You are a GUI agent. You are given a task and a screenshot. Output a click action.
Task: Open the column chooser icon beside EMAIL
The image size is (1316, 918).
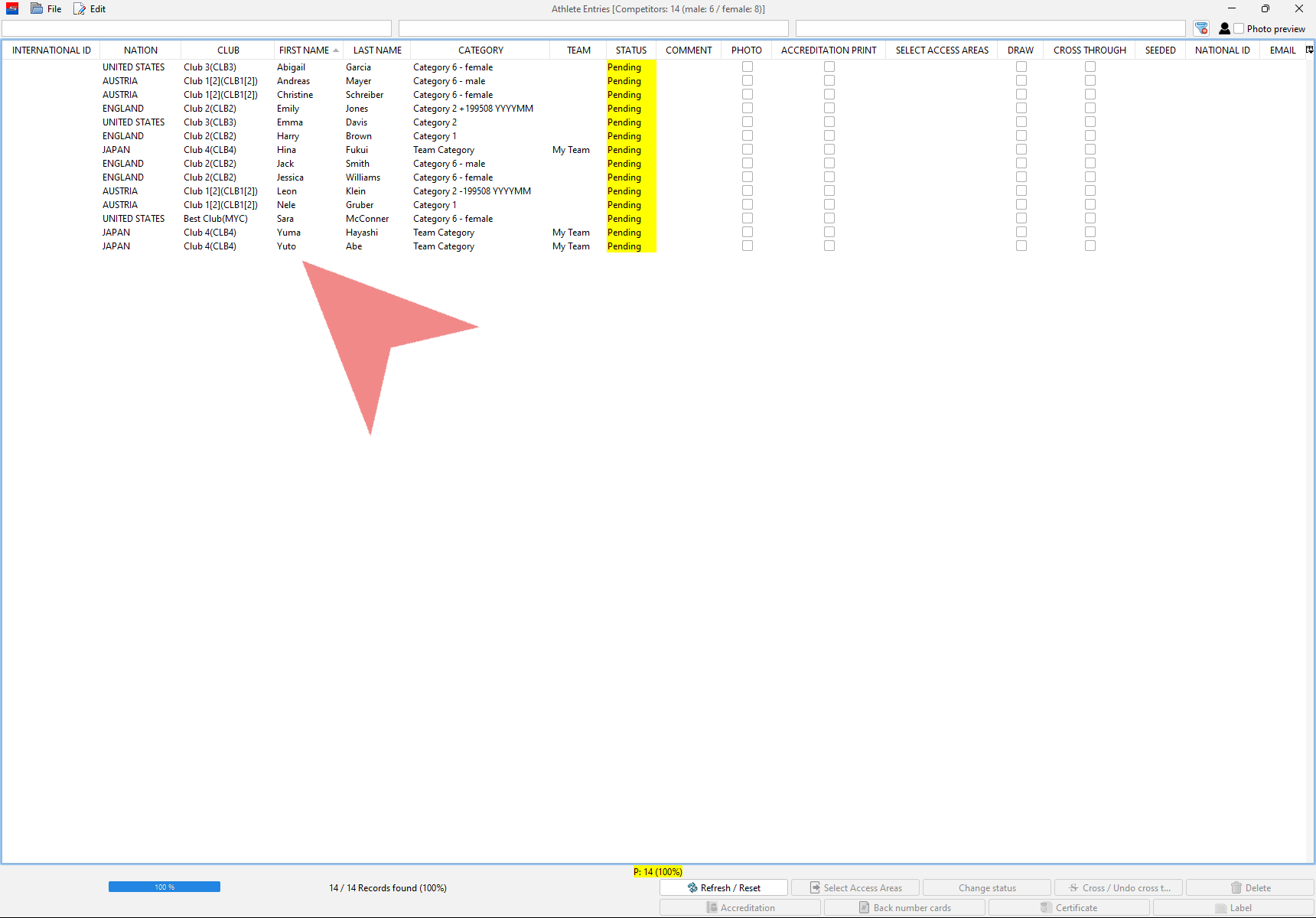point(1309,50)
